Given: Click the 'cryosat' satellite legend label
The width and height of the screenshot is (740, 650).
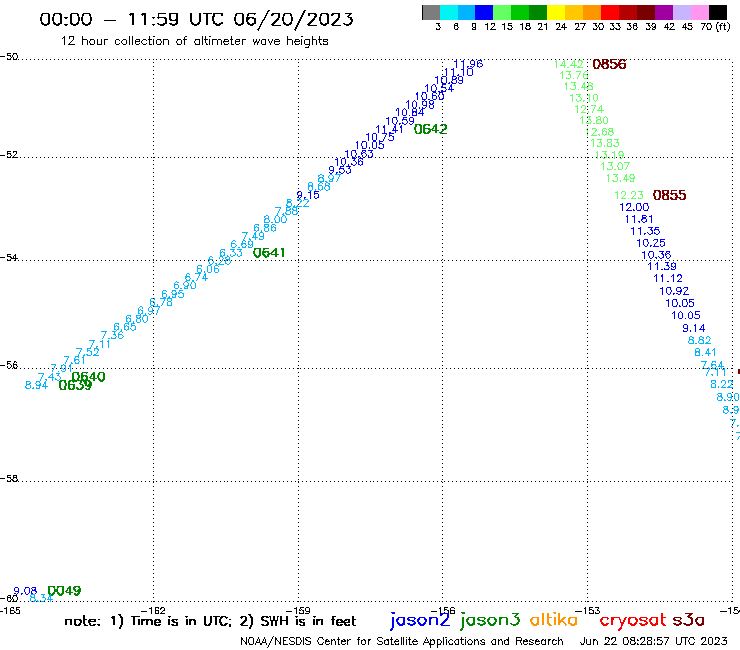Looking at the screenshot, I should [x=632, y=620].
